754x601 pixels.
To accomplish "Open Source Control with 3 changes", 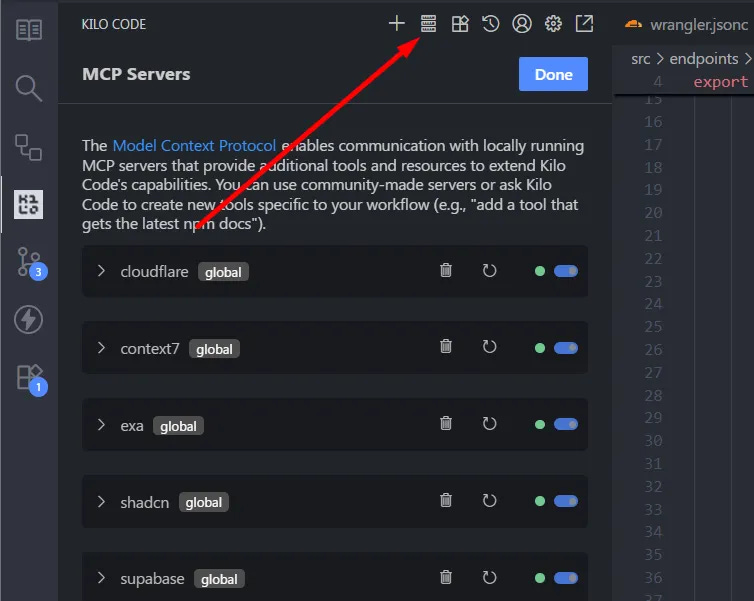I will [x=30, y=263].
